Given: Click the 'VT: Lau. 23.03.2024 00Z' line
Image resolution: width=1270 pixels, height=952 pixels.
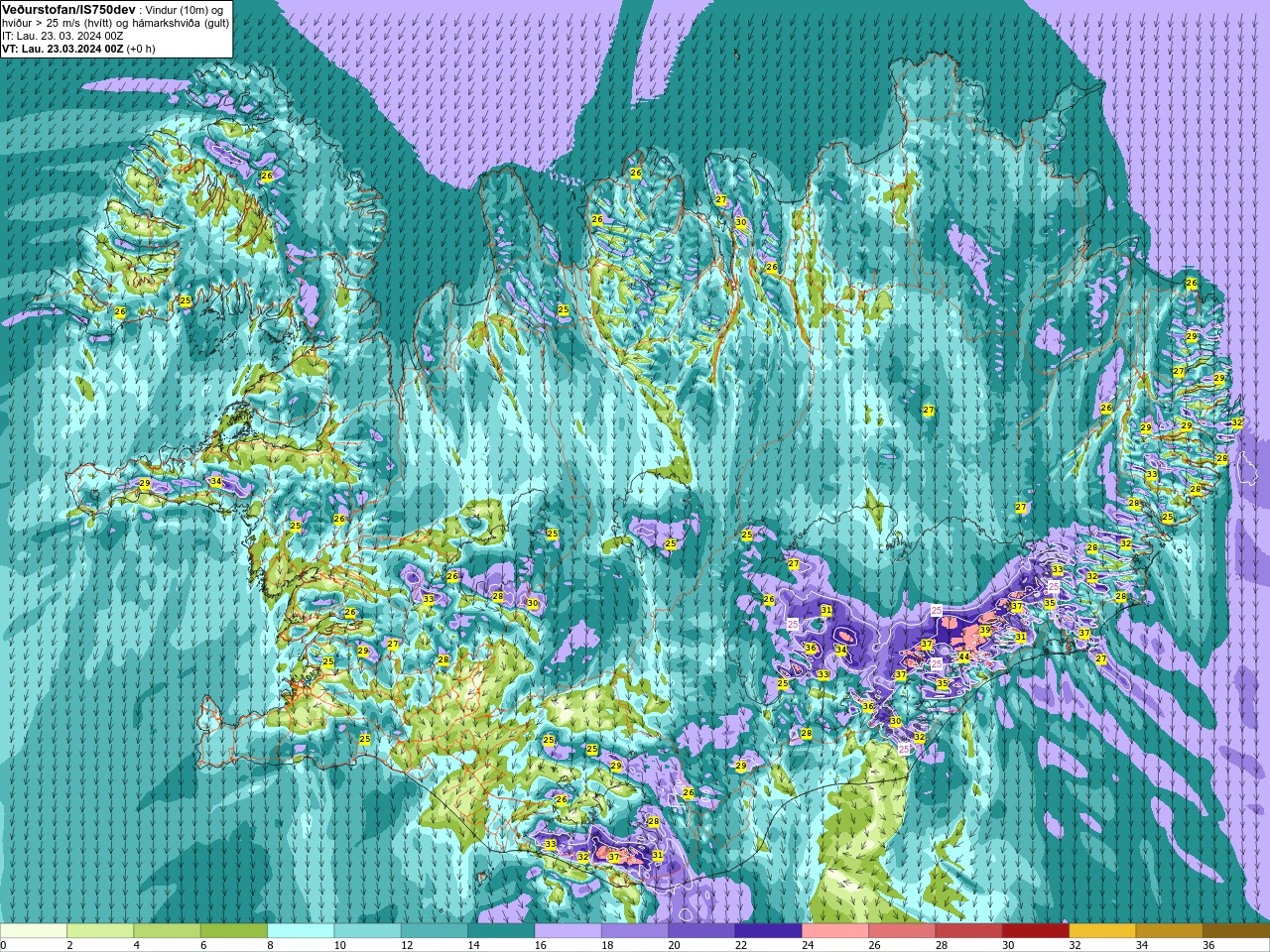Looking at the screenshot, I should [x=62, y=49].
